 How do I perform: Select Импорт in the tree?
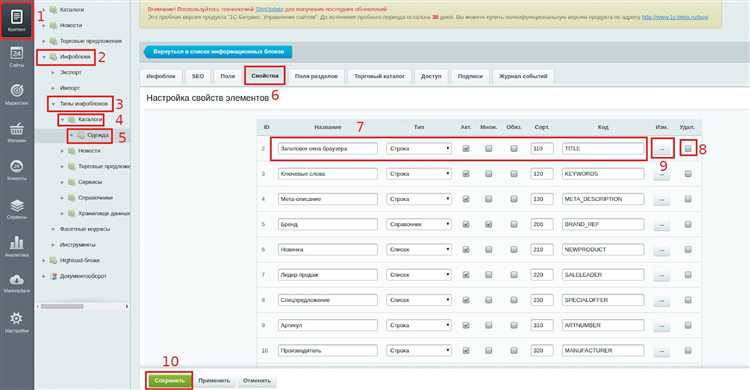70,88
